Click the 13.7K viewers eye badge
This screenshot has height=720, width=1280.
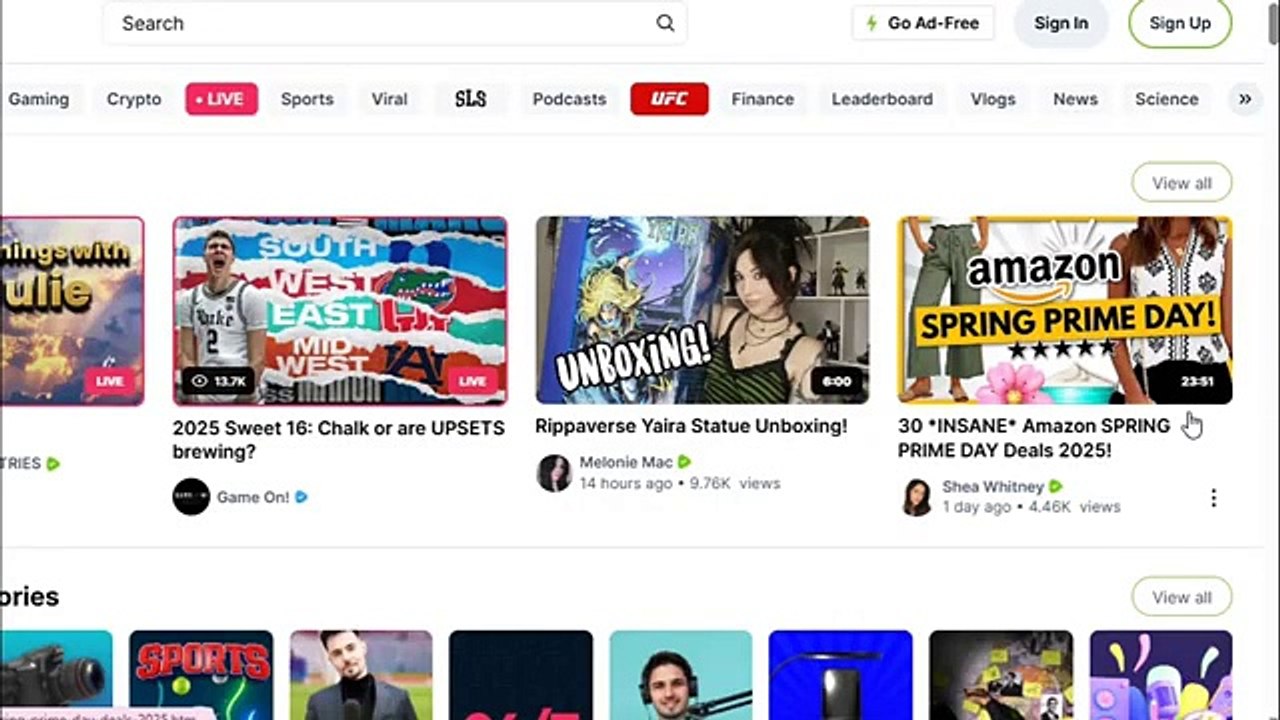(217, 381)
